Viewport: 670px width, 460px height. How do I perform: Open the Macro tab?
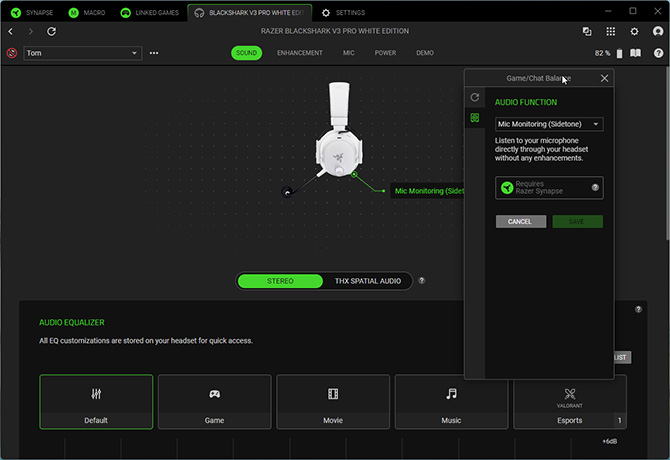click(87, 12)
